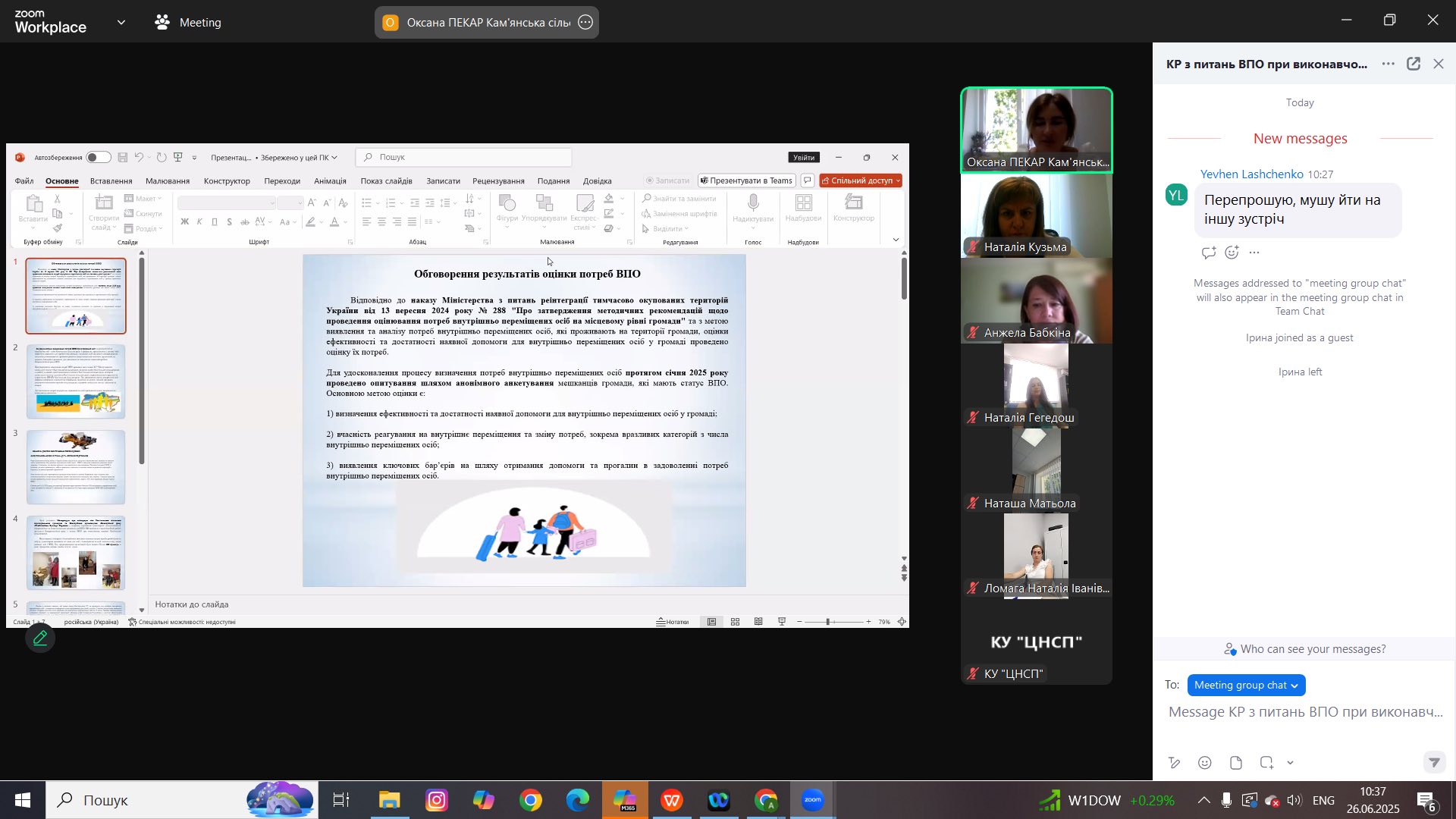
Task: Click the annotate pencil icon on shared screen
Action: [40, 639]
